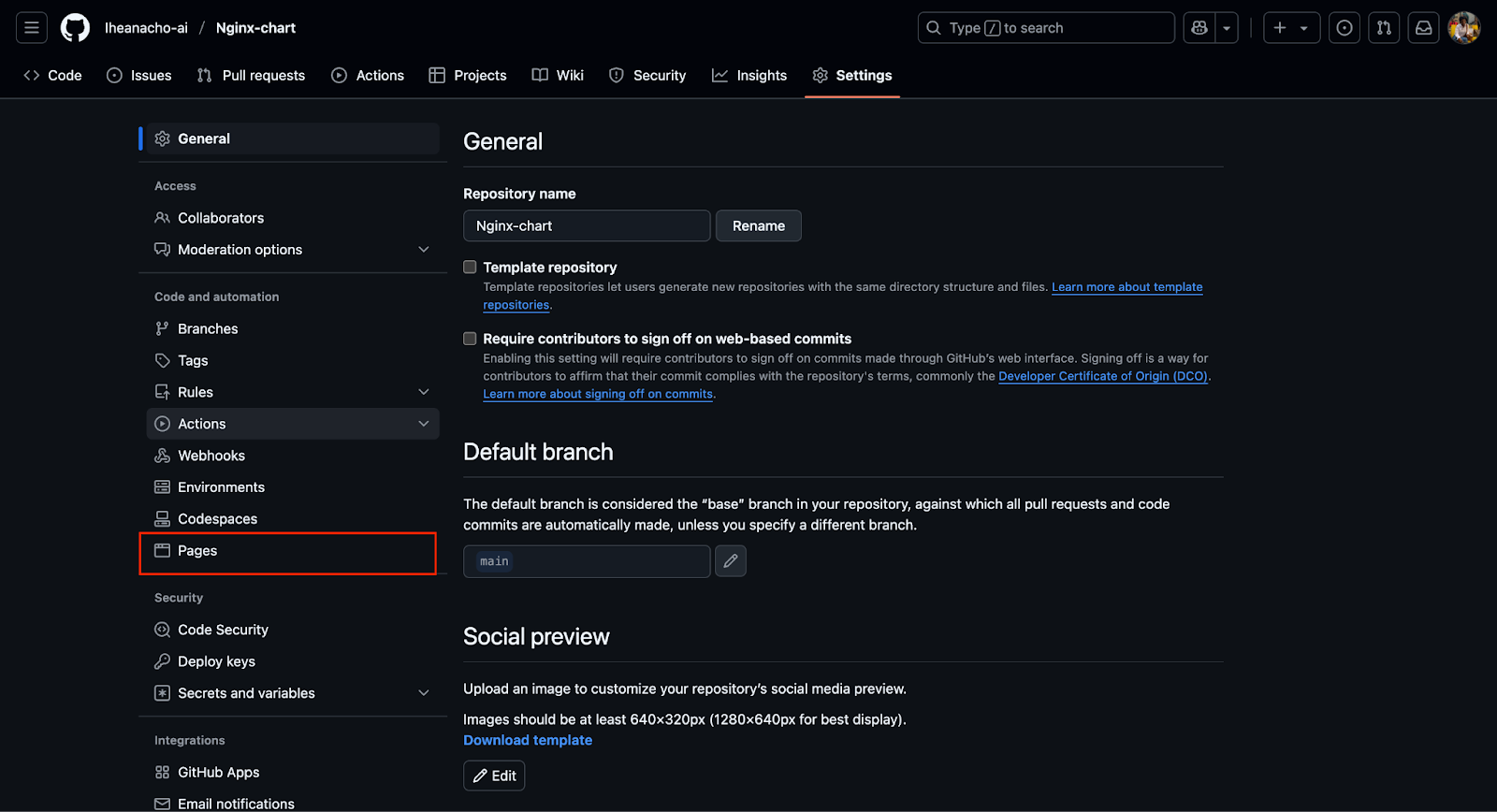Image resolution: width=1497 pixels, height=812 pixels.
Task: Open the create new plus menu
Action: [x=1291, y=28]
